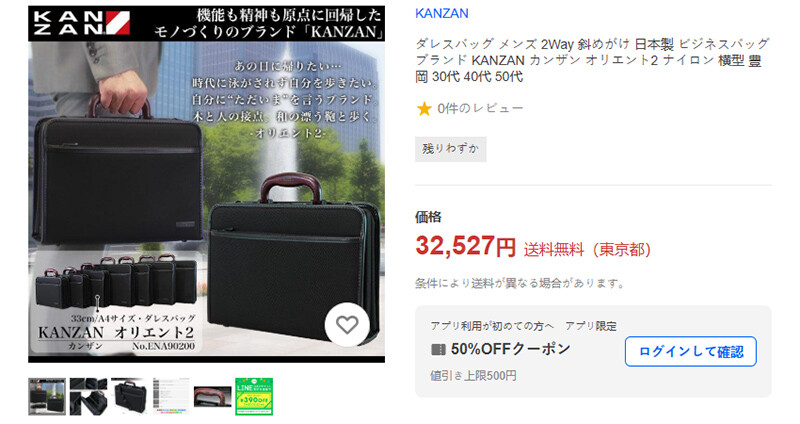Click the KANZAN logo in the product banner
This screenshot has width=800, height=424.
pyautogui.click(x=81, y=23)
